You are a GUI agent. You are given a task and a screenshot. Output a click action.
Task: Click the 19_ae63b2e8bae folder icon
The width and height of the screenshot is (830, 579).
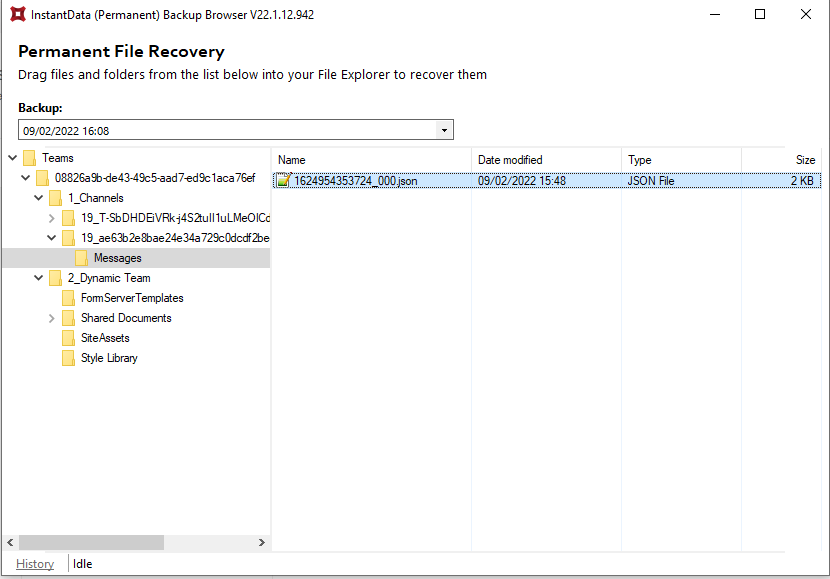68,238
